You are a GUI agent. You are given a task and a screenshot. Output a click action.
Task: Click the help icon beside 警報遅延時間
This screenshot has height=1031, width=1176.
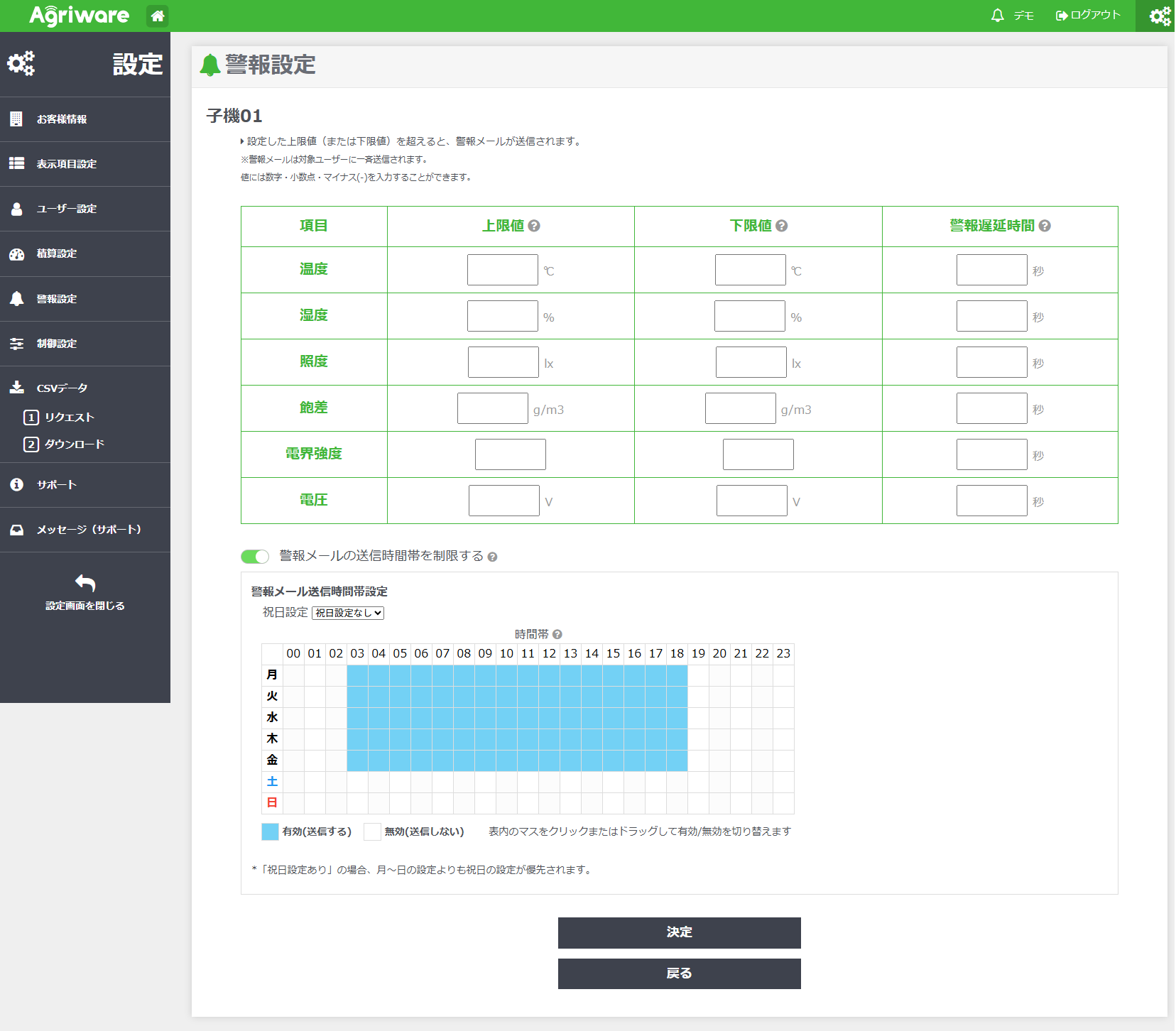pos(1045,226)
